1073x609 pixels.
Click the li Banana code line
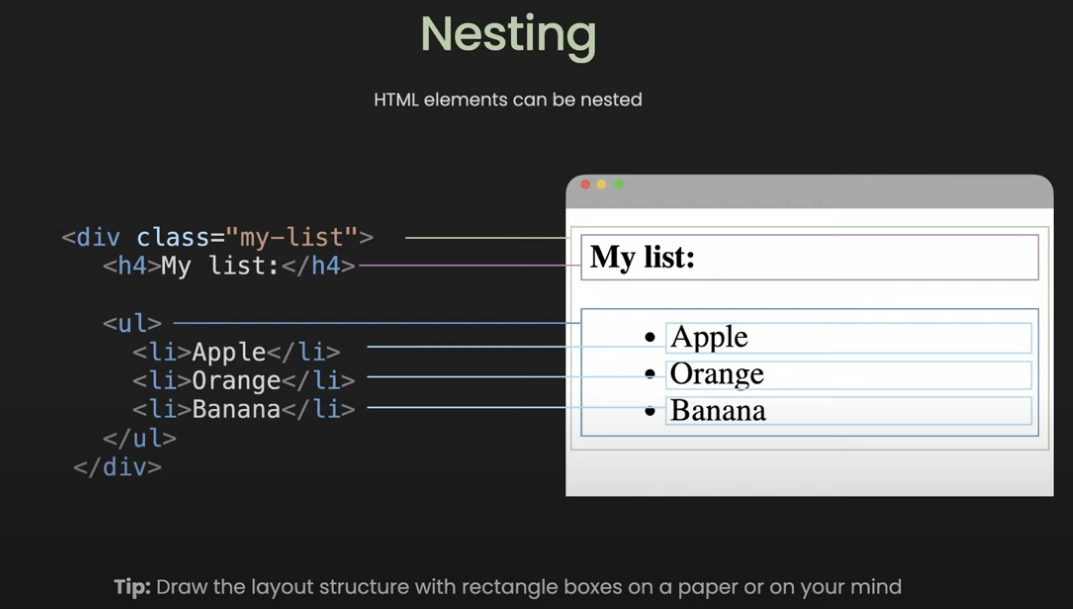[244, 409]
